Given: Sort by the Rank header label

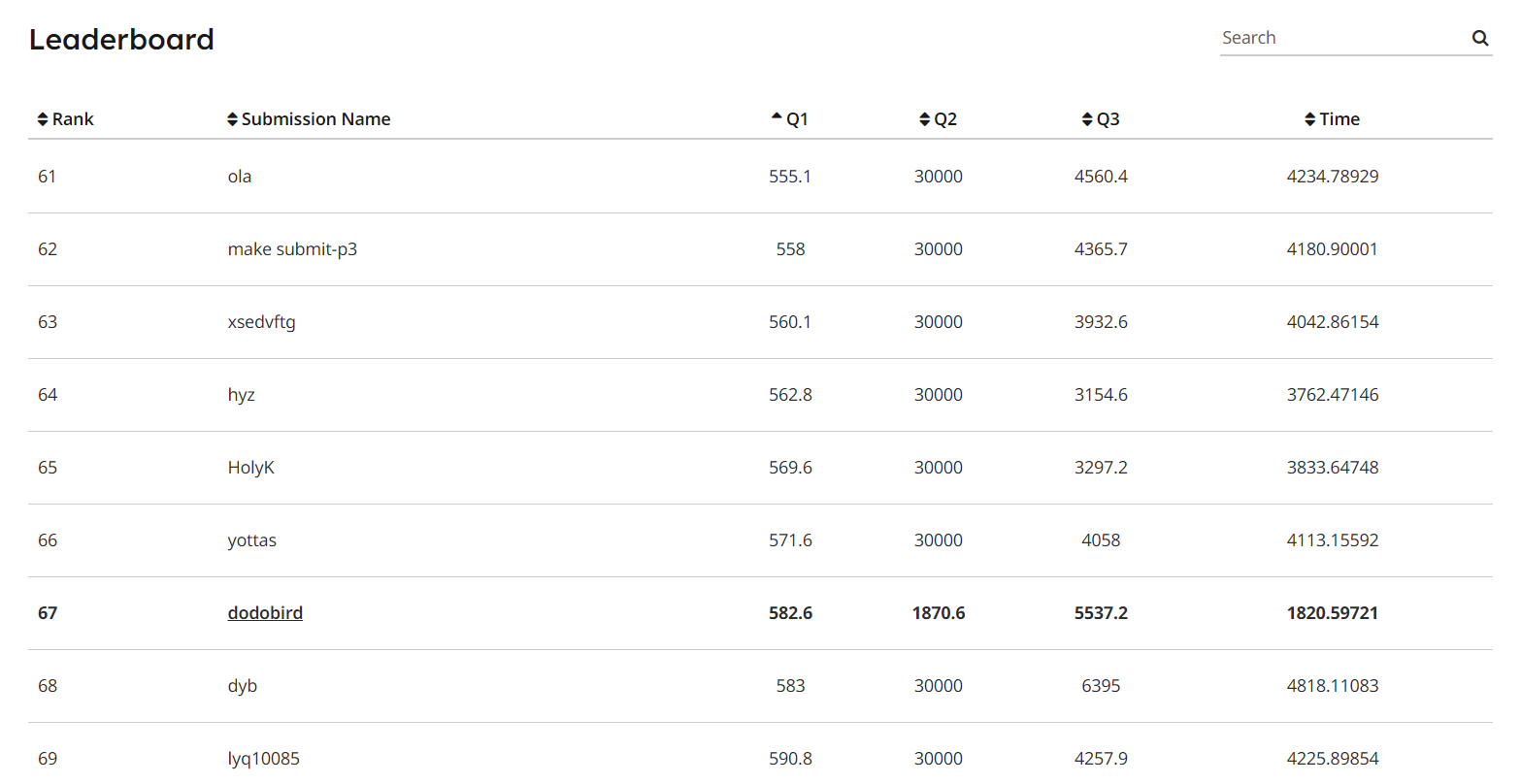Looking at the screenshot, I should (x=73, y=119).
